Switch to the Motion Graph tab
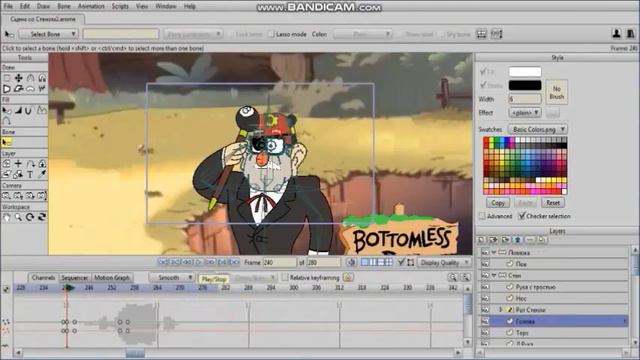The height and width of the screenshot is (360, 640). coord(111,278)
